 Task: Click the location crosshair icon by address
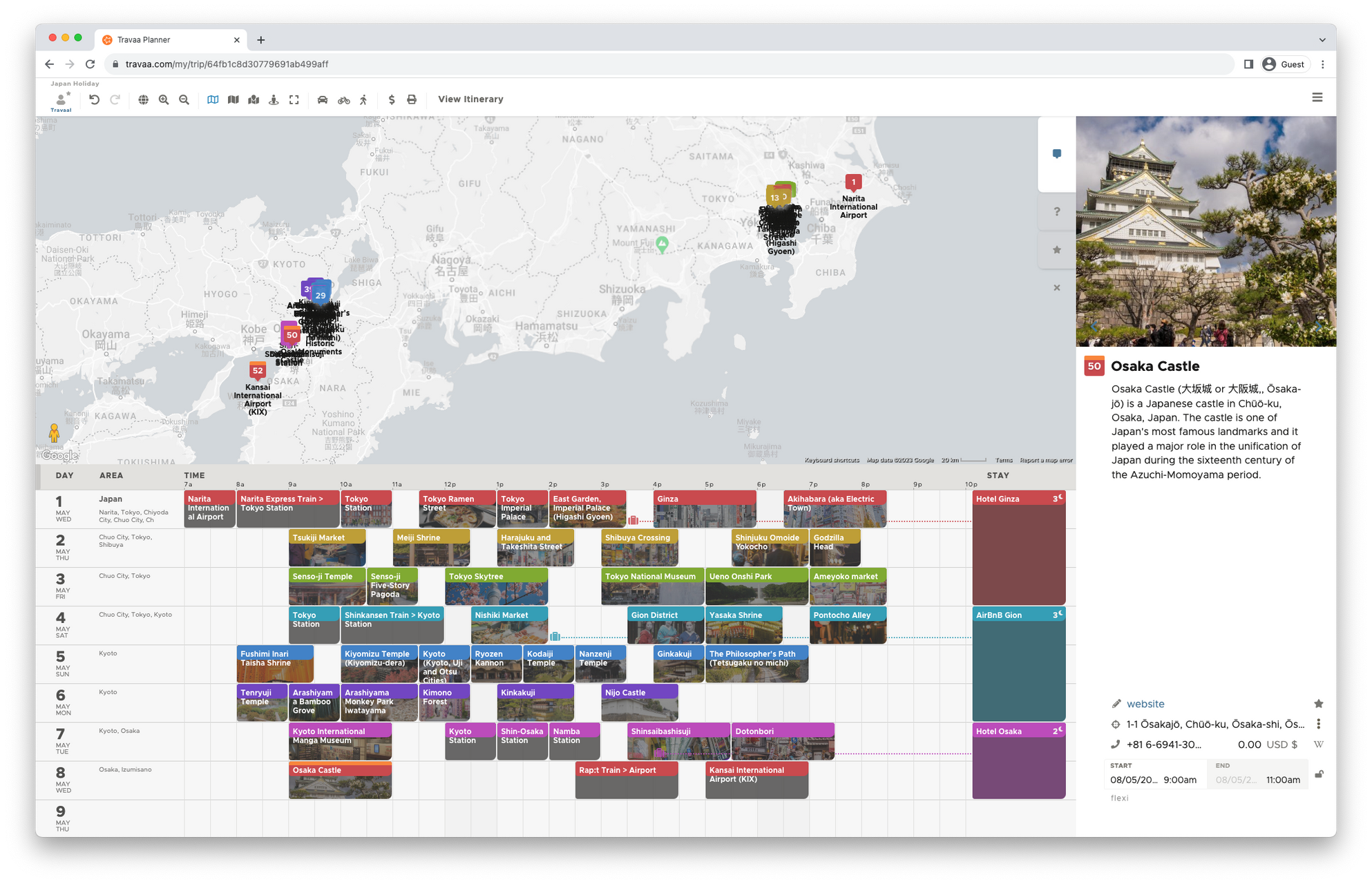coord(1116,724)
